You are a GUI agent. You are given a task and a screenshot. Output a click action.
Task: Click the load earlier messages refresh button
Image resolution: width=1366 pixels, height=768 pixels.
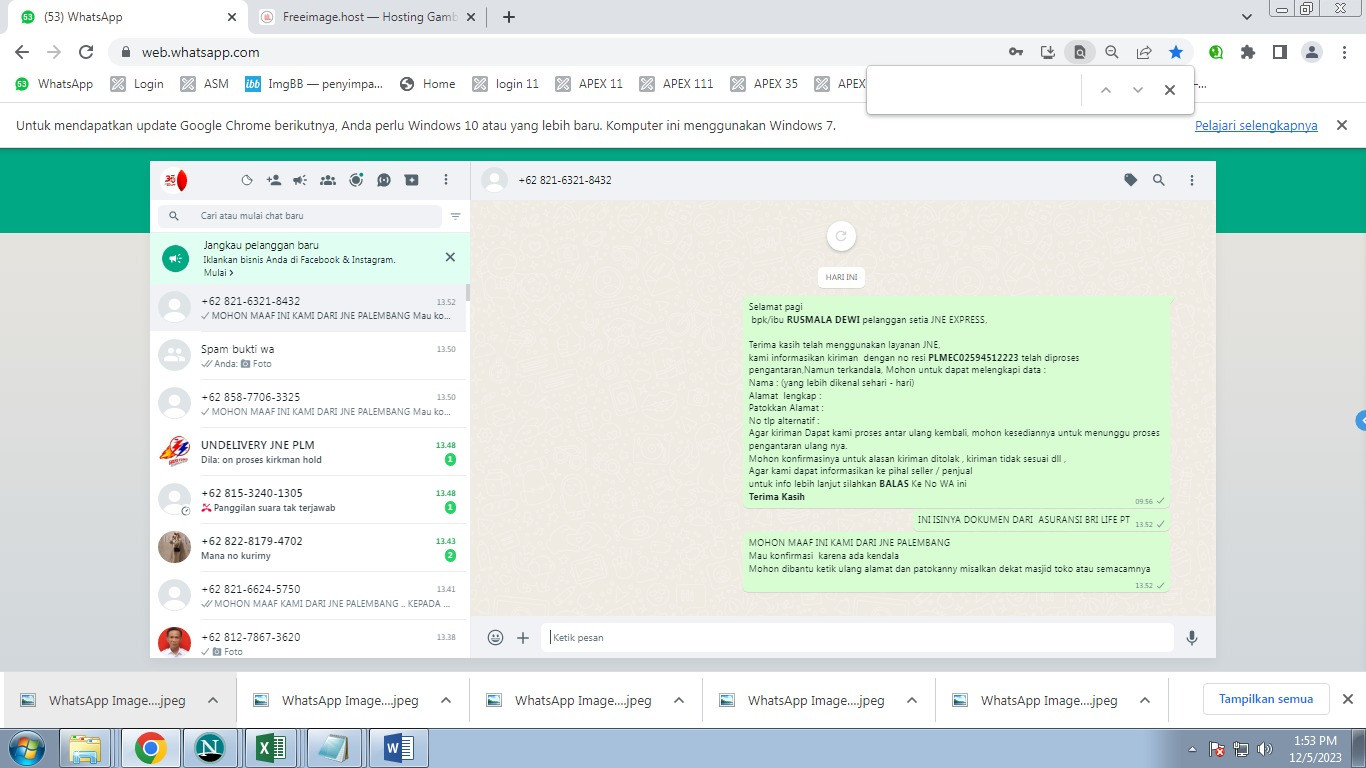click(x=841, y=236)
